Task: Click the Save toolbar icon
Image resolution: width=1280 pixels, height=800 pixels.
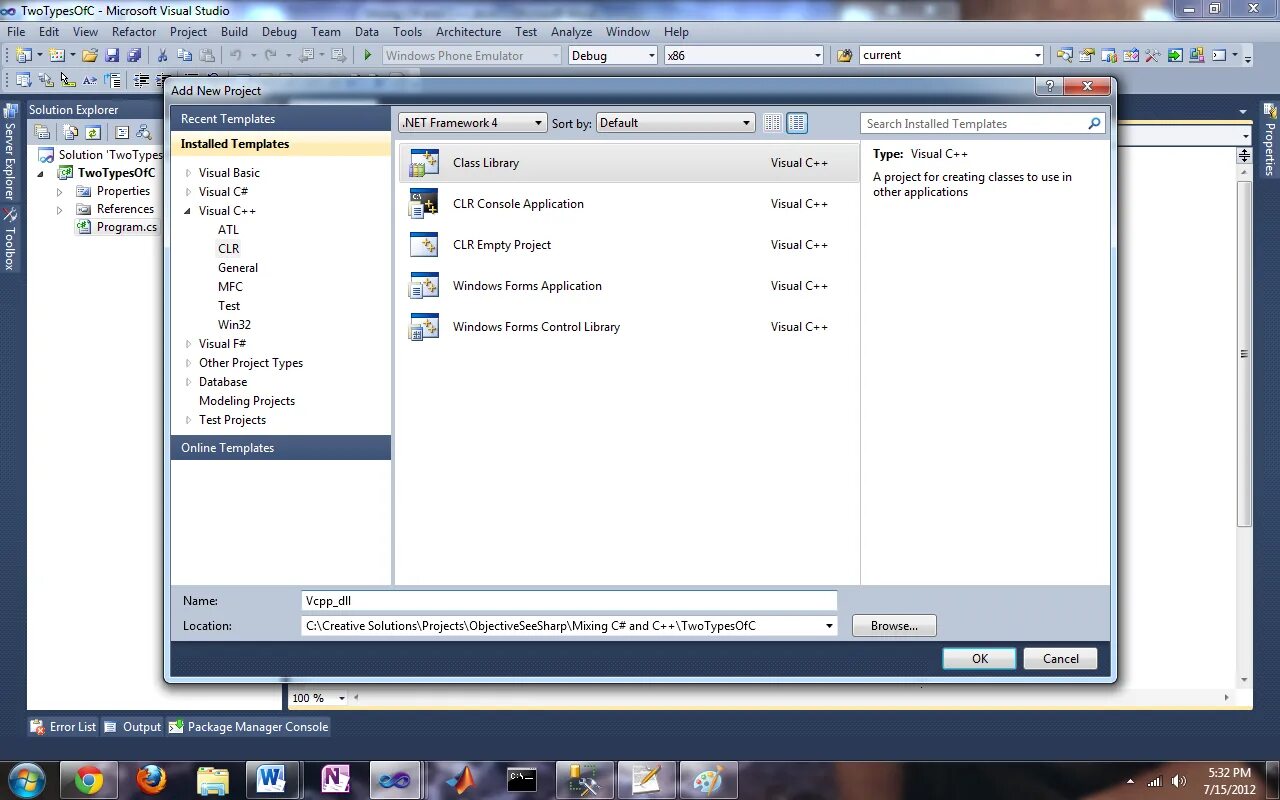Action: 112,55
